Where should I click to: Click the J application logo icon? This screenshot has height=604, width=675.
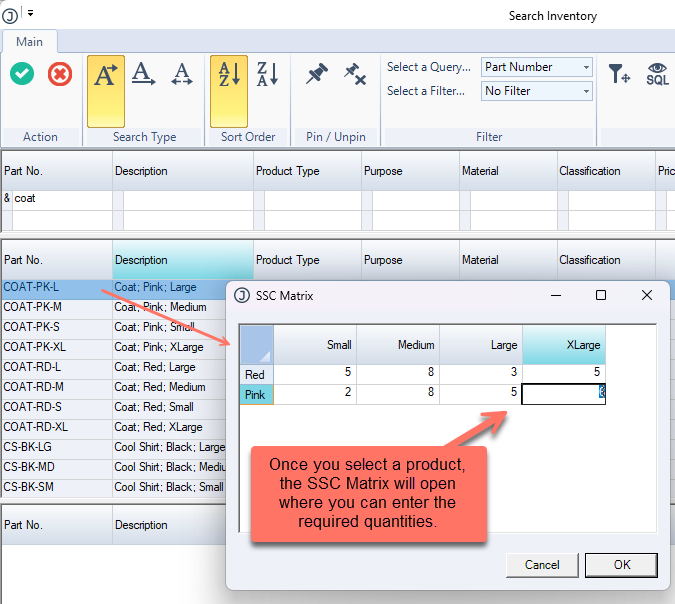pos(10,16)
